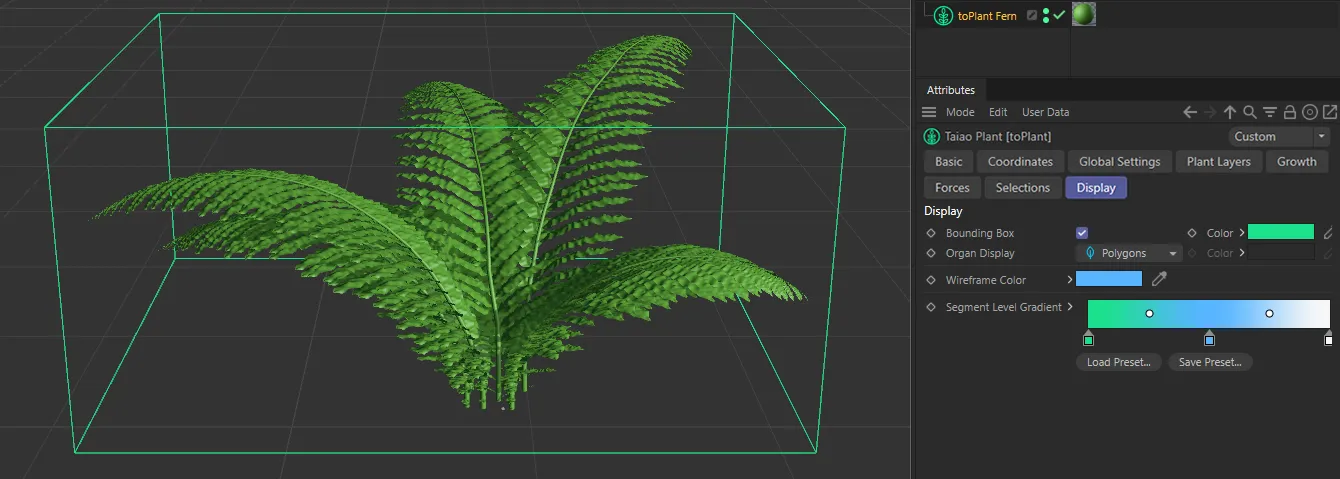
Task: Open attributes in new window icon
Action: [x=1330, y=112]
